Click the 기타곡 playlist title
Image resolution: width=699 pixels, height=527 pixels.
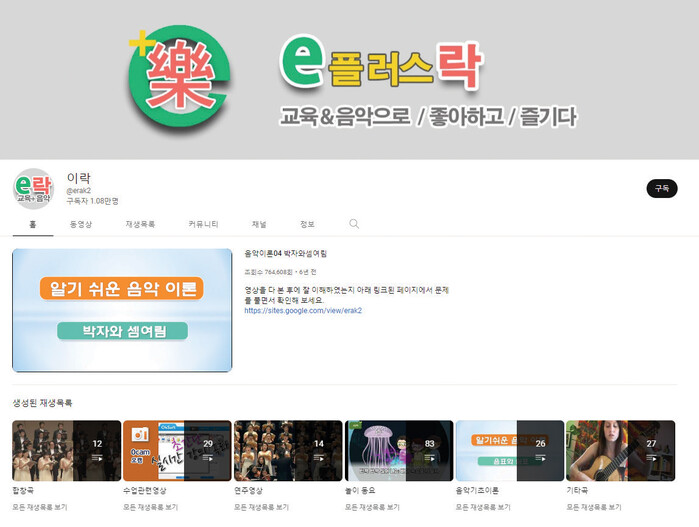tap(577, 490)
